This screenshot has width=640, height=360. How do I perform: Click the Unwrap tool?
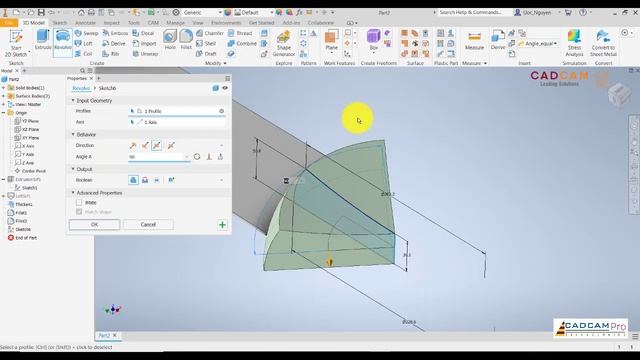pyautogui.click(x=146, y=53)
